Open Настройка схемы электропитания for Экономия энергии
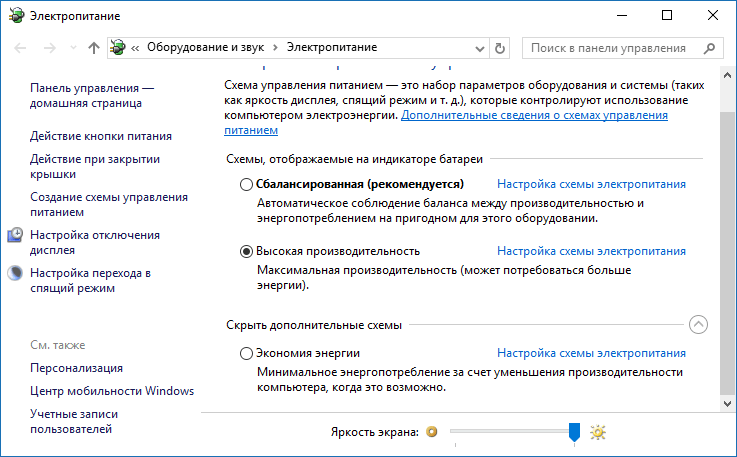 591,353
